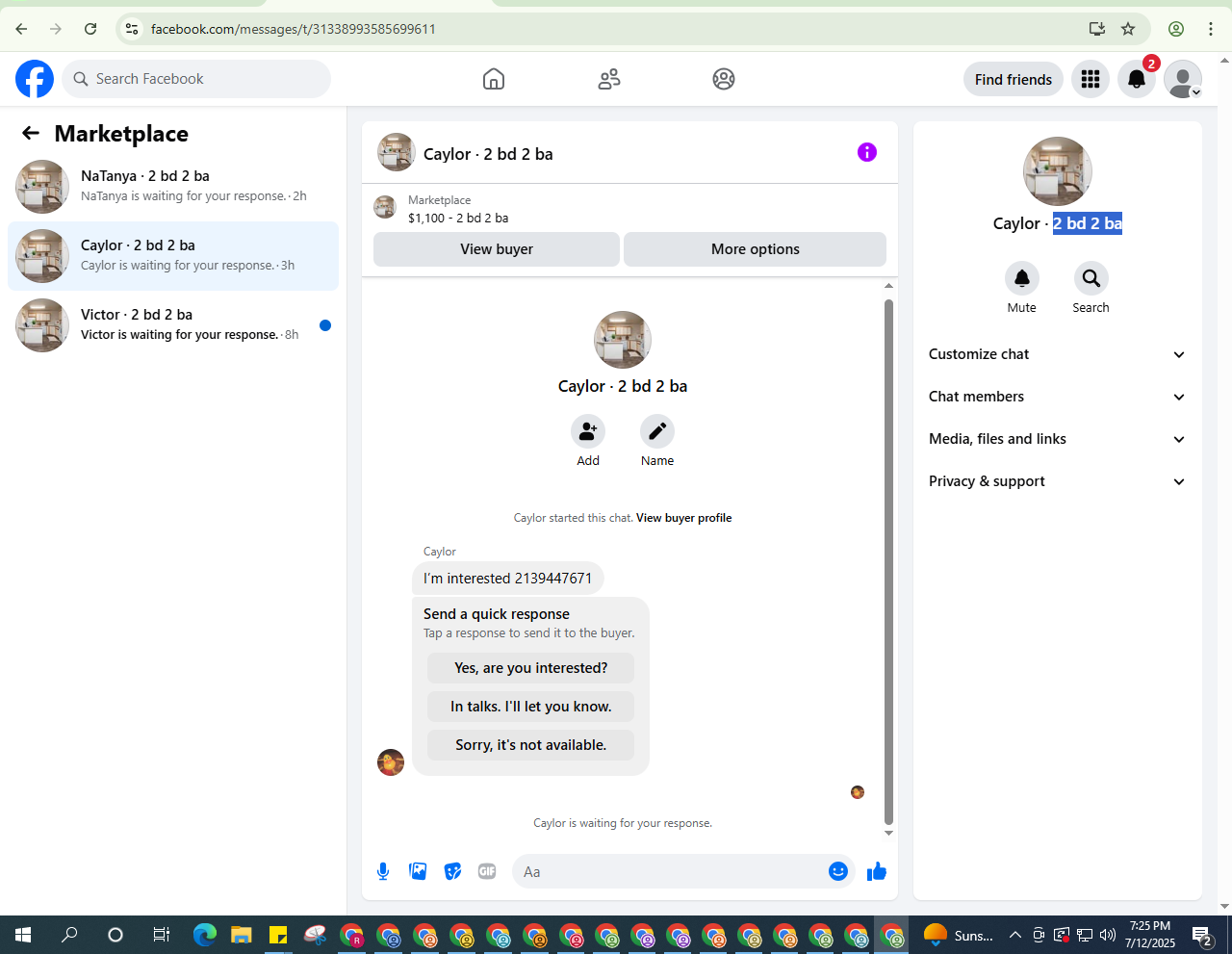This screenshot has width=1232, height=954.
Task: Expand Privacy & support section
Action: [1057, 481]
